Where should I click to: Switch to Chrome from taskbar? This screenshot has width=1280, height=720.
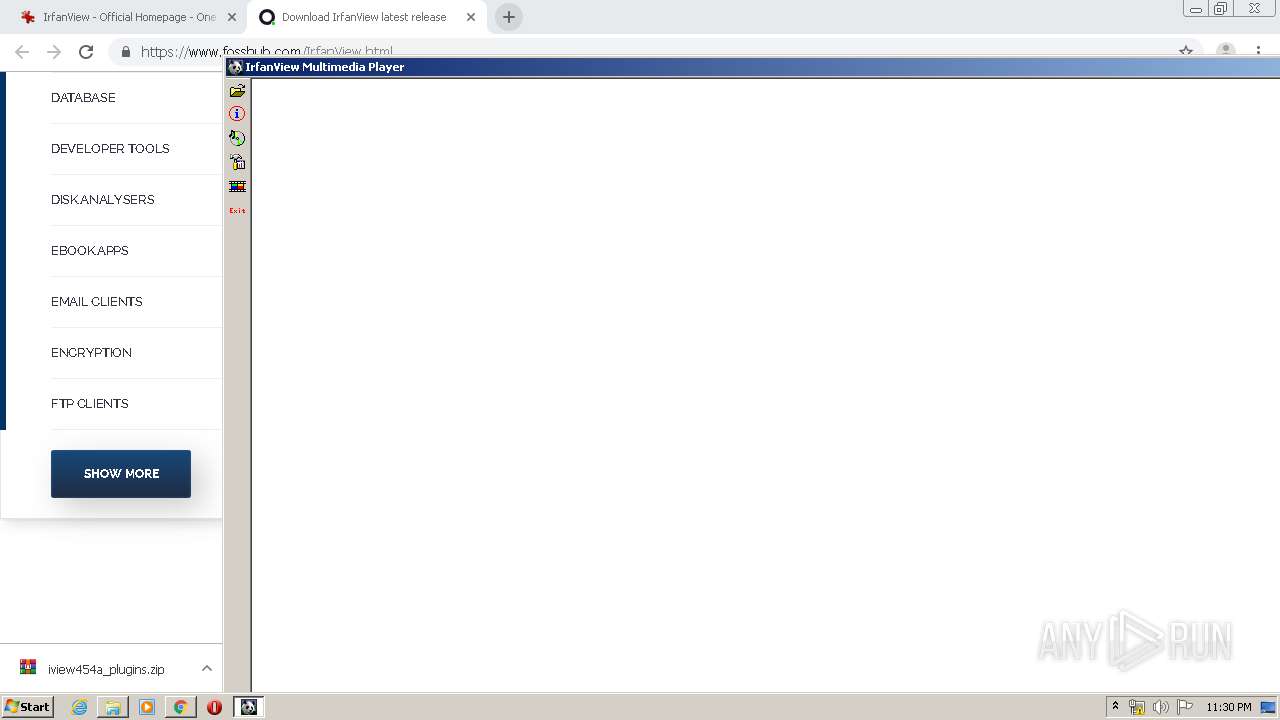click(x=181, y=707)
